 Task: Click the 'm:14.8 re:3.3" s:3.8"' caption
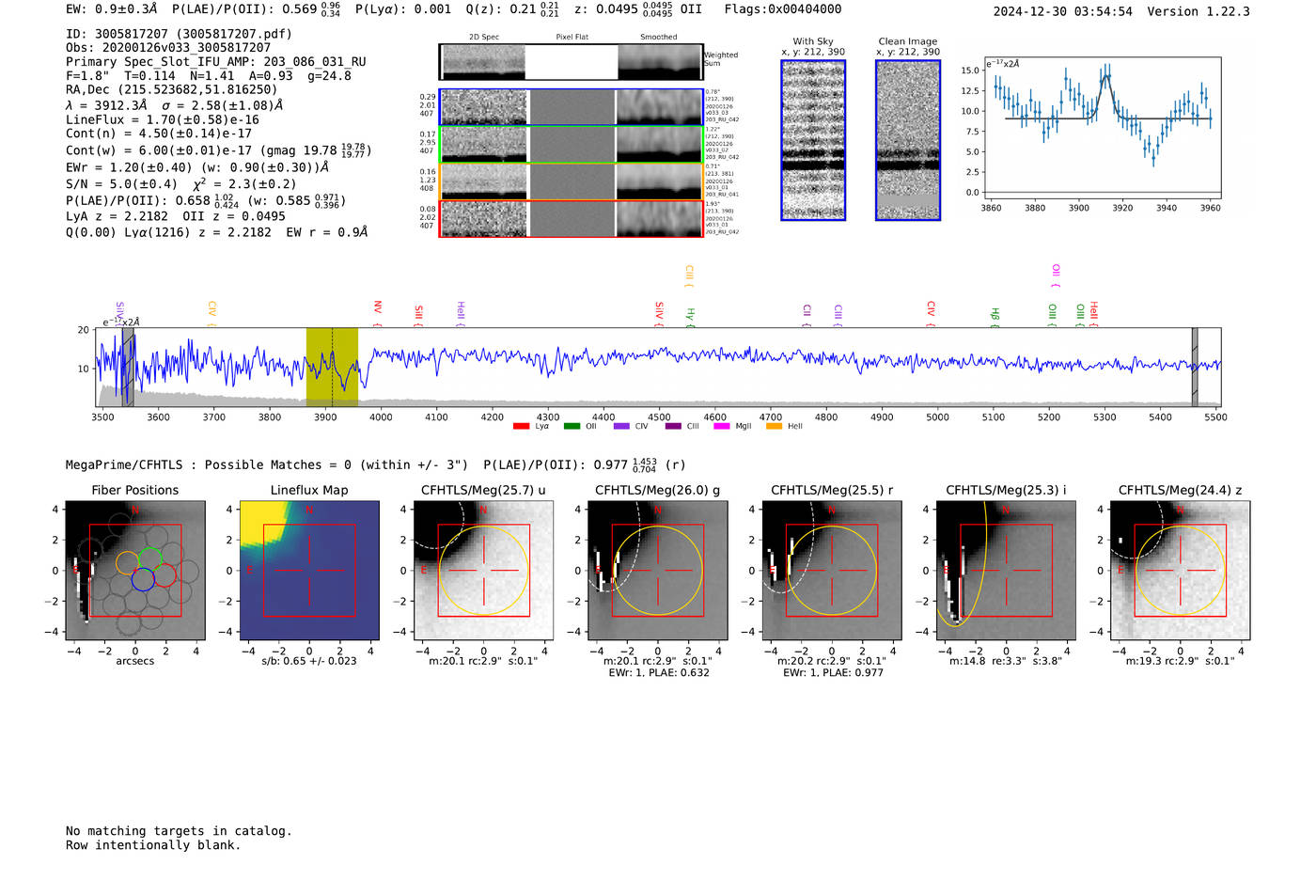[x=1006, y=661]
